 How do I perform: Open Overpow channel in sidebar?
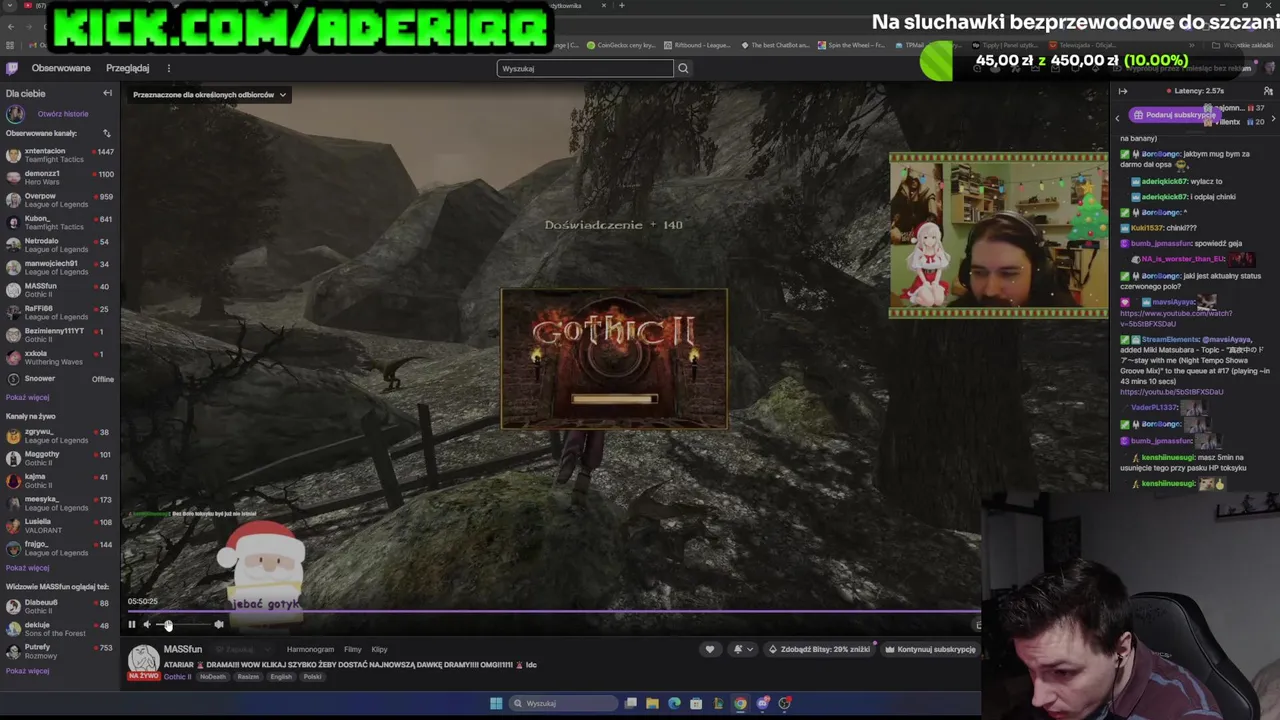coord(60,200)
